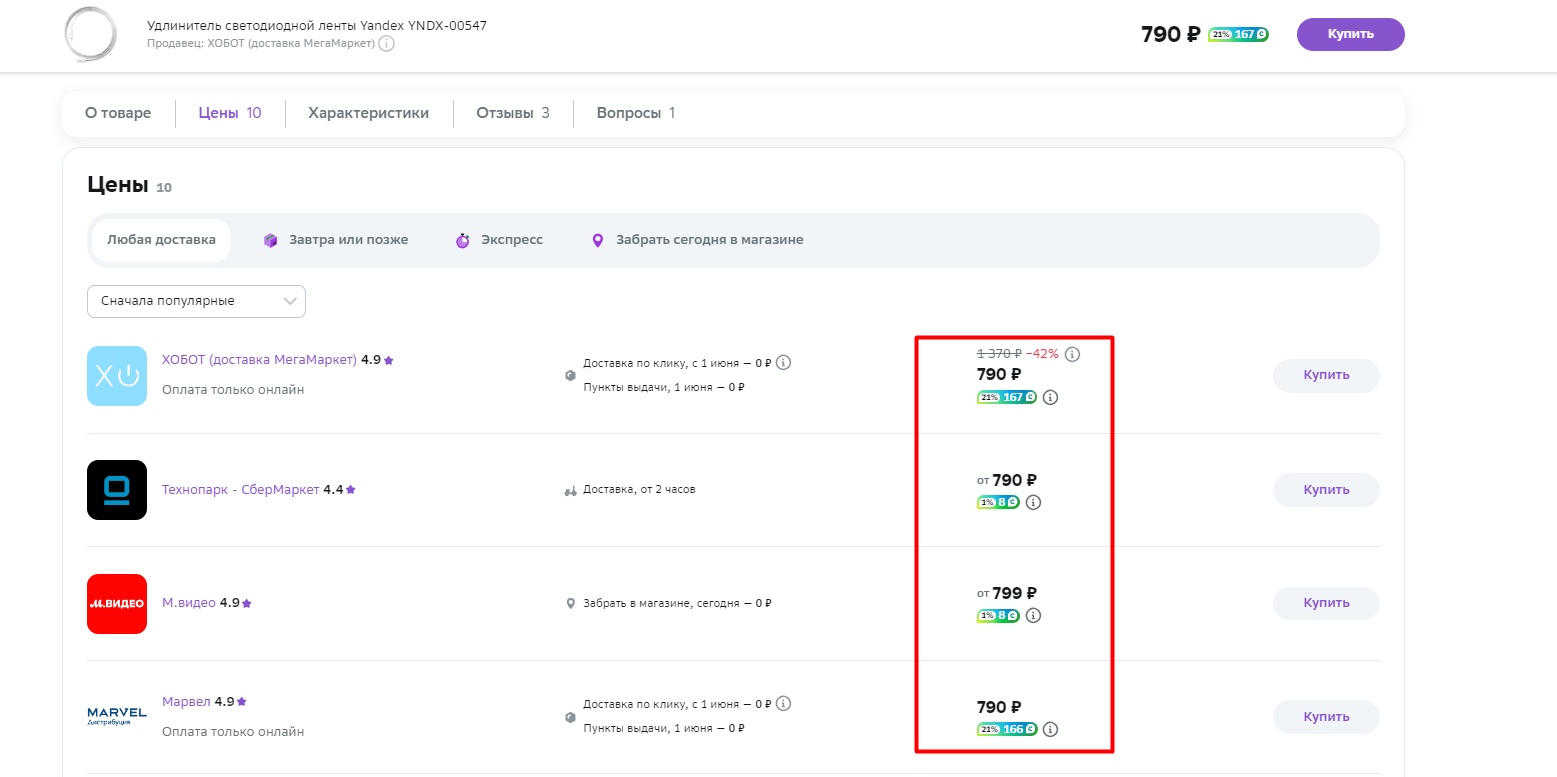Click the 21% 167 bonus badge in header
The width and height of the screenshot is (1557, 777).
coord(1238,34)
